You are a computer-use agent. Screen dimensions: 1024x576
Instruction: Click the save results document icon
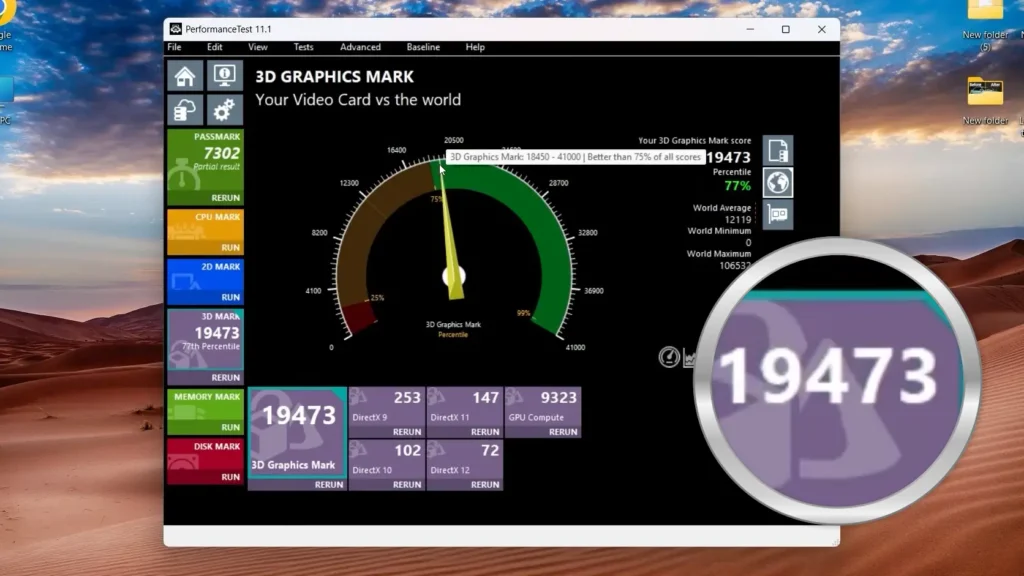point(778,151)
